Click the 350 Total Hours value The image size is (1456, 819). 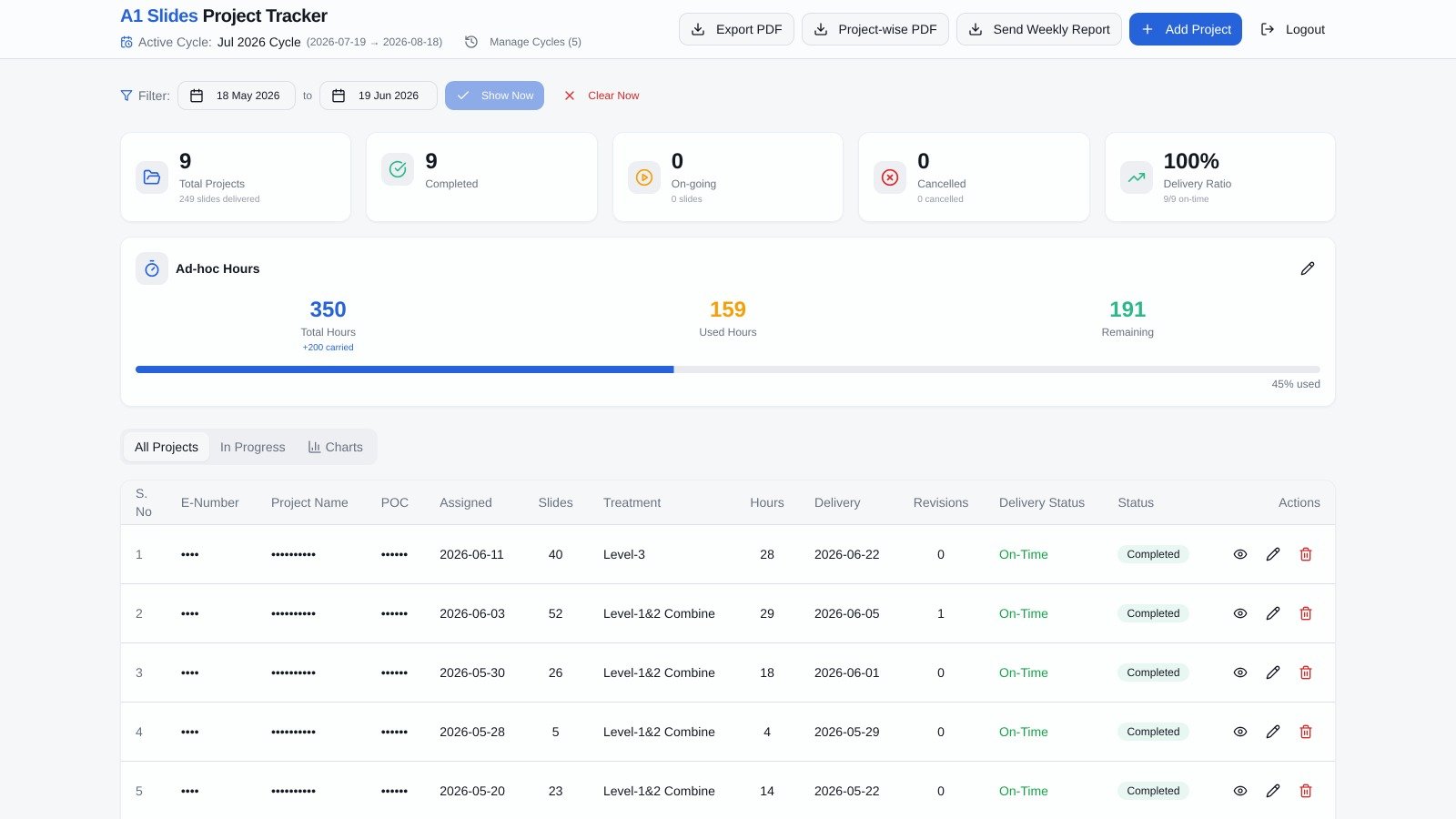(328, 309)
